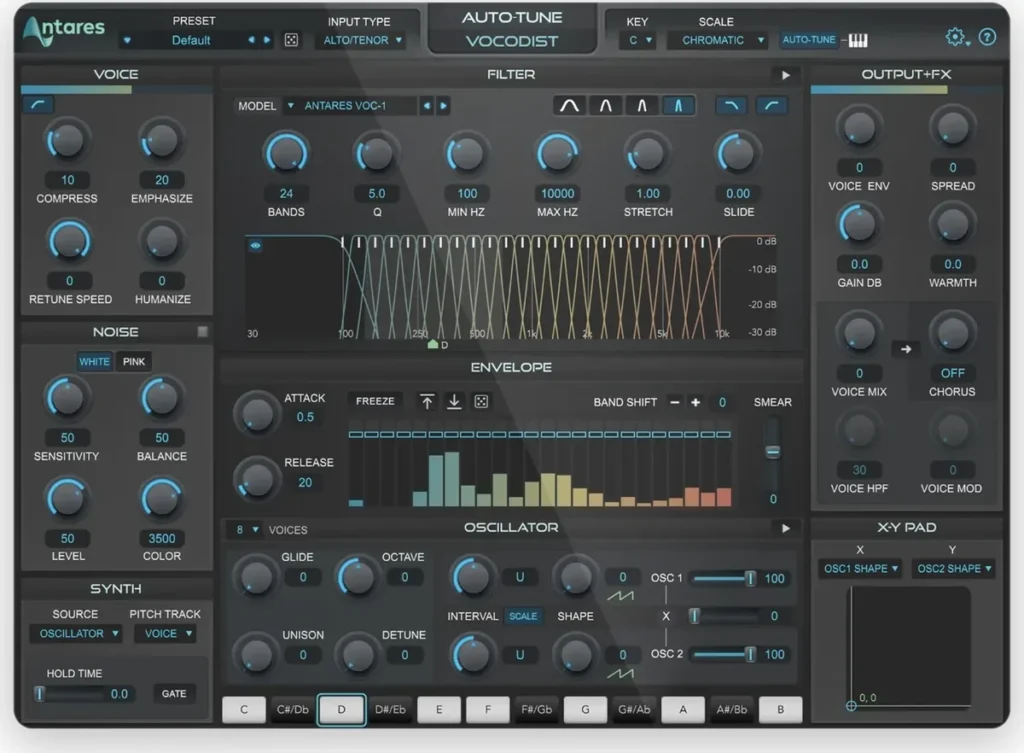Viewport: 1024px width, 753px height.
Task: Click the envelope raise-all arrow icon
Action: 426,402
